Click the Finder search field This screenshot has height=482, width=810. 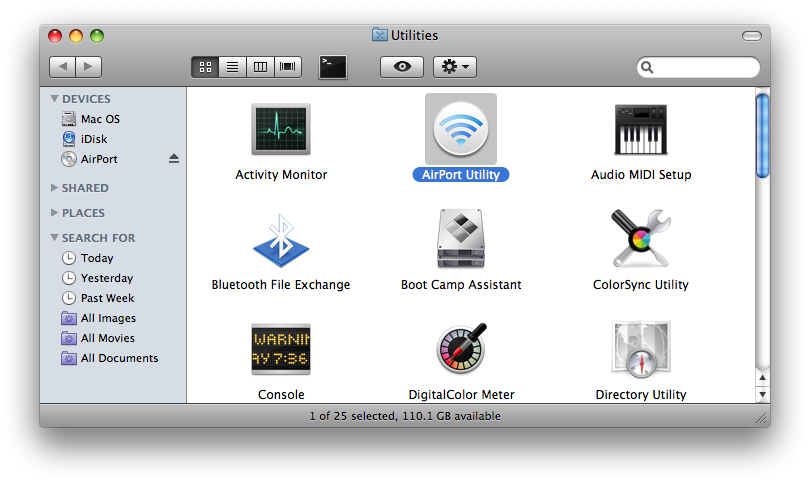698,67
